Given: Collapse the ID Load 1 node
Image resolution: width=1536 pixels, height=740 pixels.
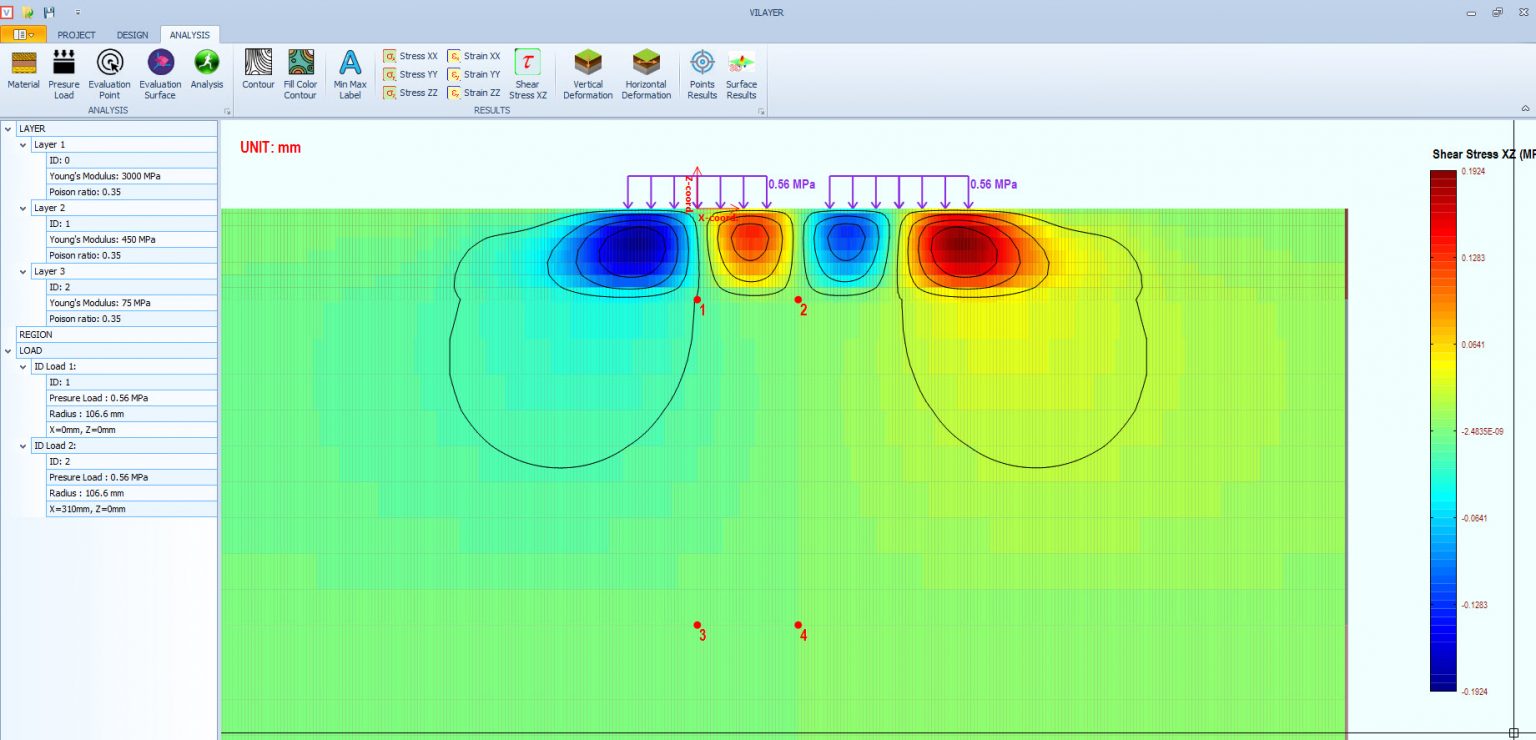Looking at the screenshot, I should (23, 367).
